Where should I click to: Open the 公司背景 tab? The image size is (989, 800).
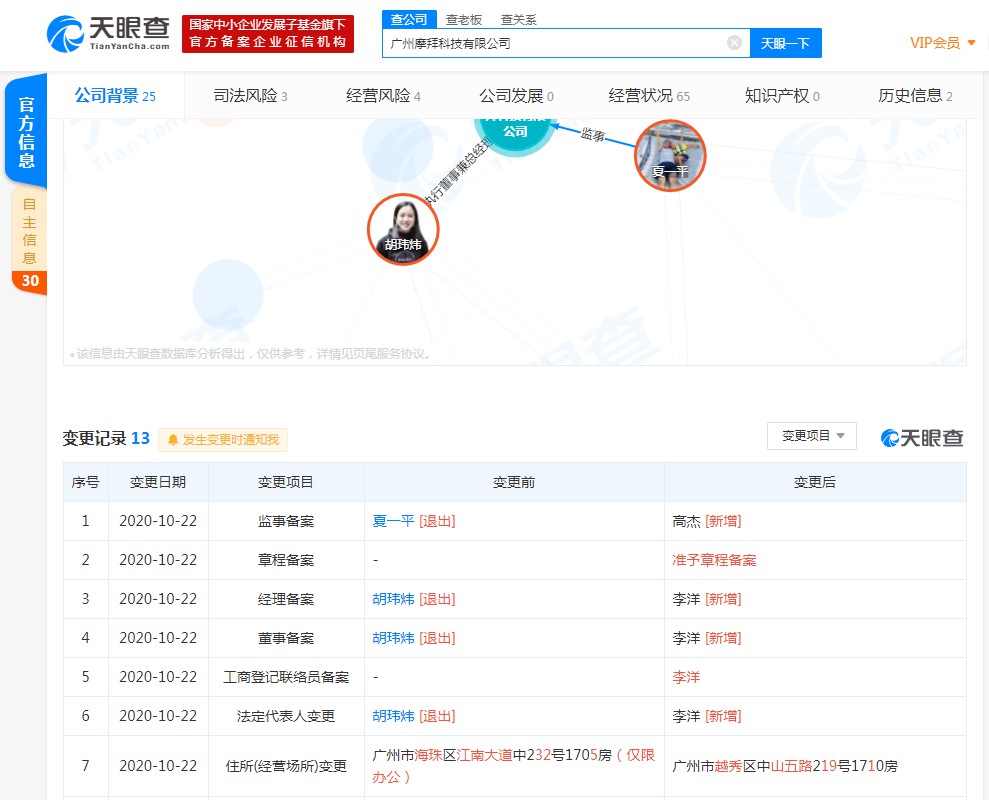click(115, 96)
